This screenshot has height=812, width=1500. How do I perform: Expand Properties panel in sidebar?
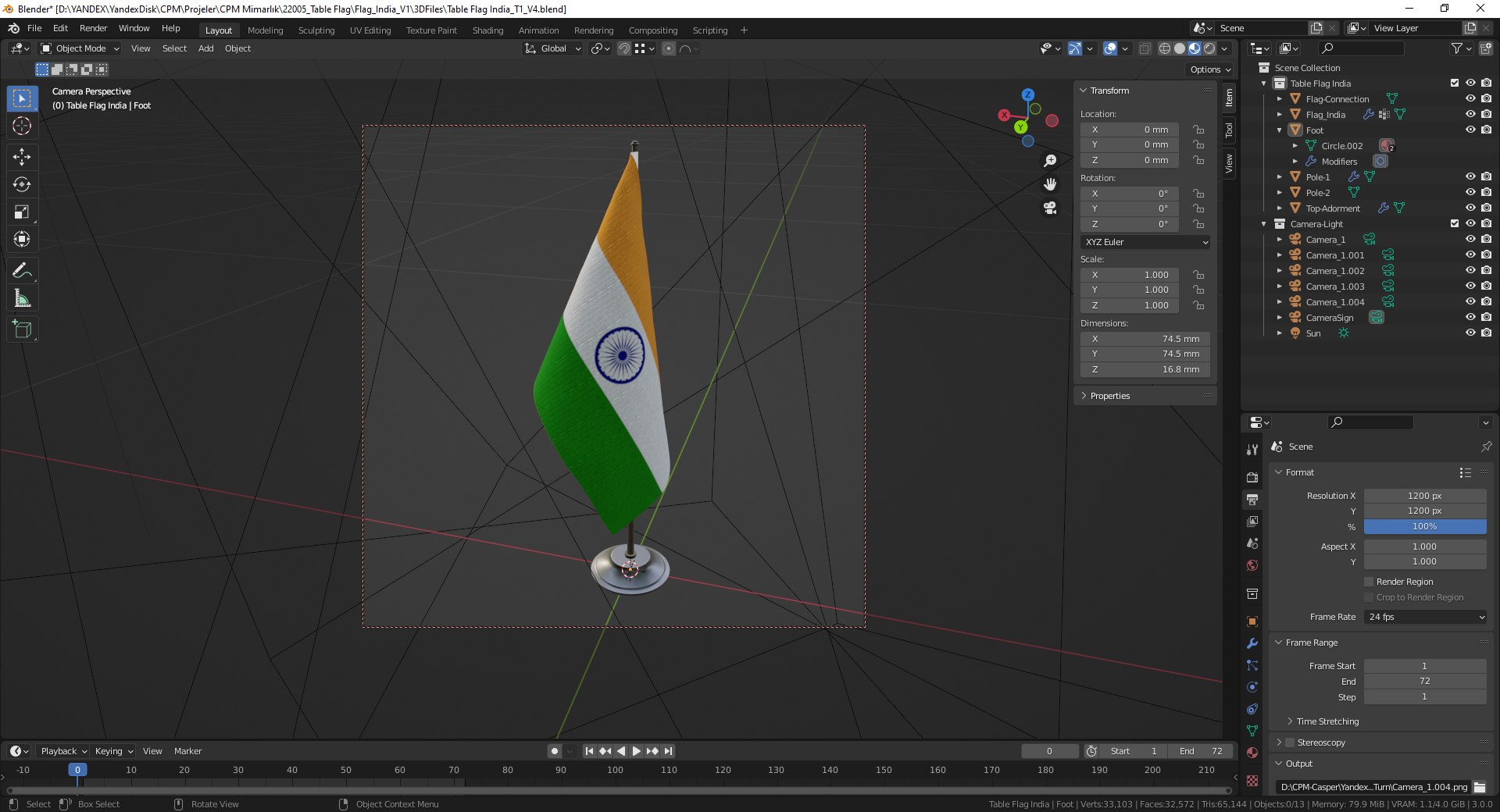click(1109, 396)
